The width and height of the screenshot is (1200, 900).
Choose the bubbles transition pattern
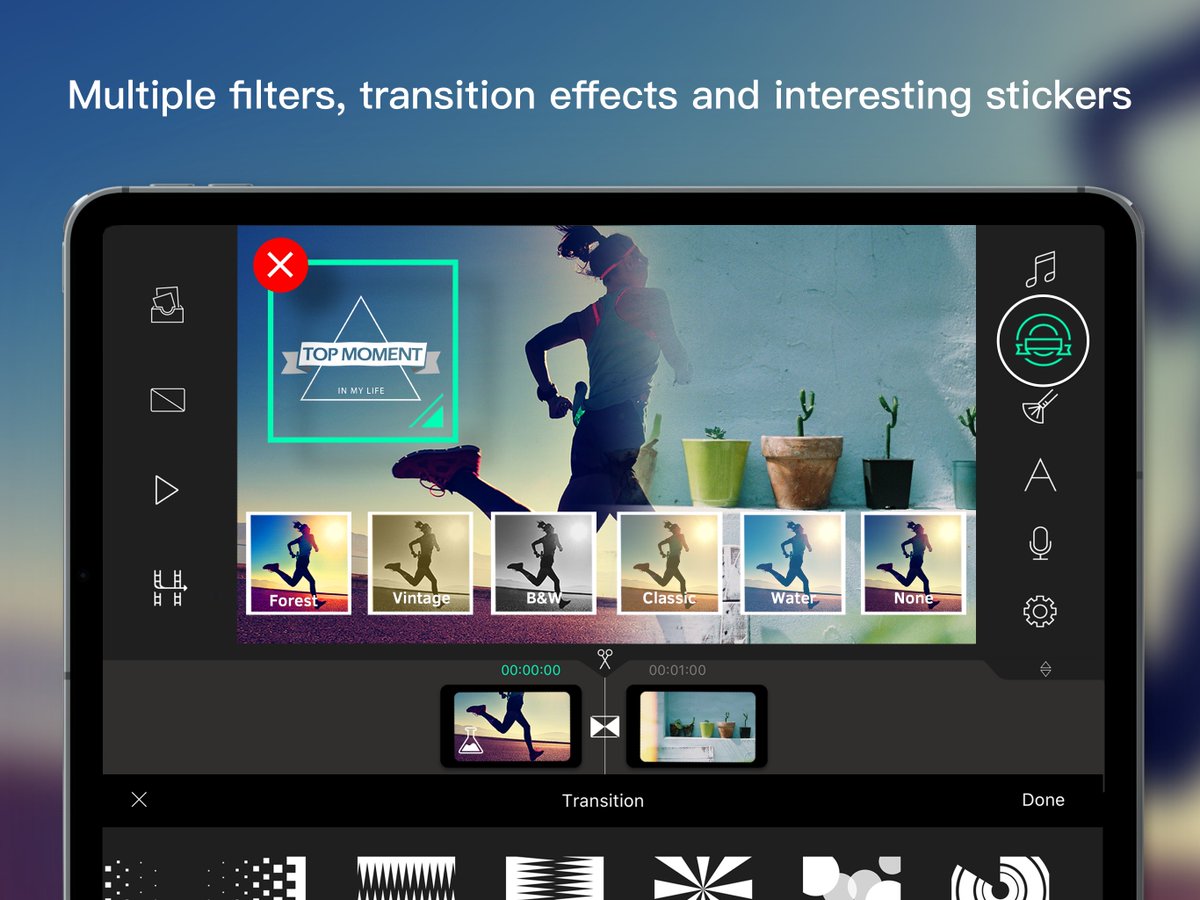[852, 878]
